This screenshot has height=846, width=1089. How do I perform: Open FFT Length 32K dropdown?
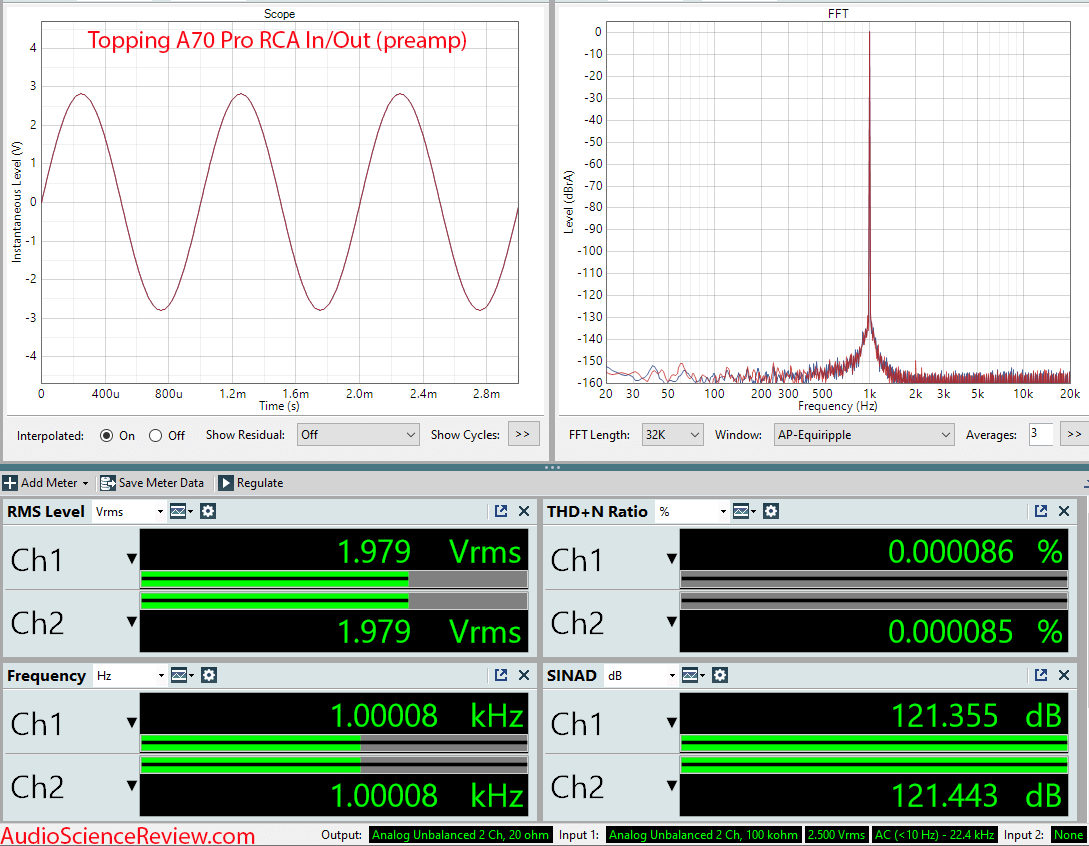[x=672, y=435]
